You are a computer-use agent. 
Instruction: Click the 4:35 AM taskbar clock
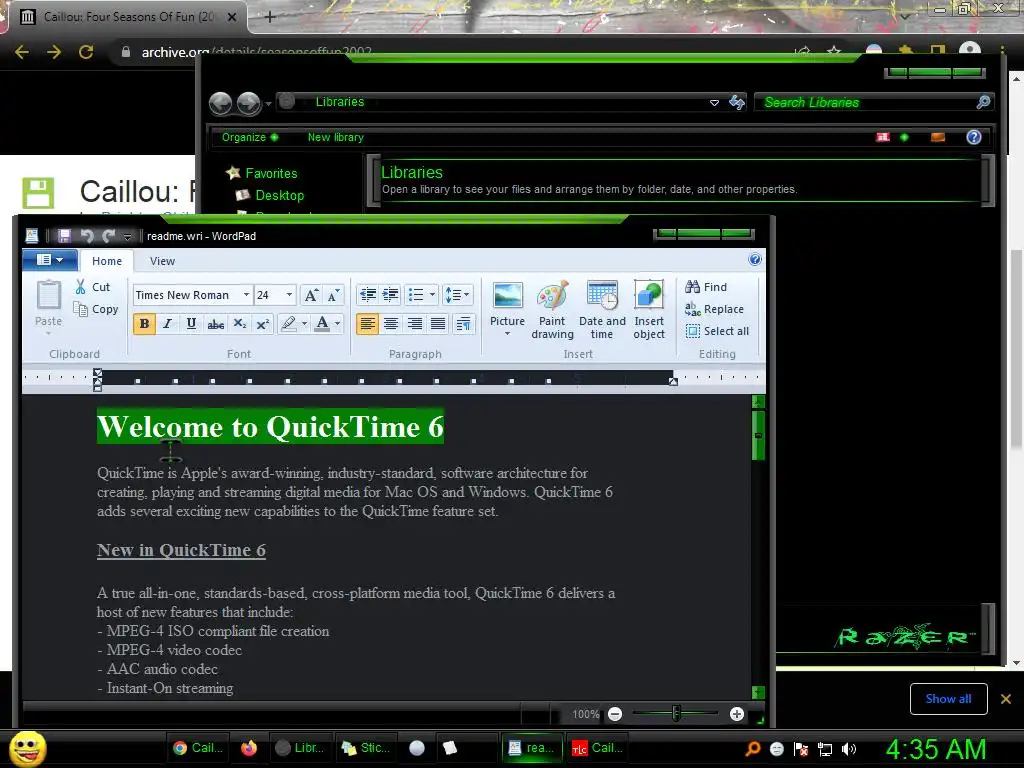(936, 749)
